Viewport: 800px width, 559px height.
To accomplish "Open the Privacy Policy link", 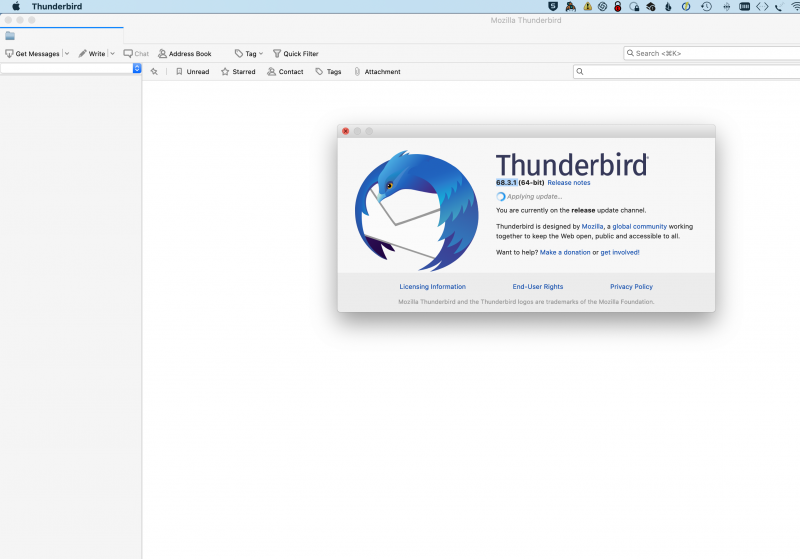I will pyautogui.click(x=631, y=287).
